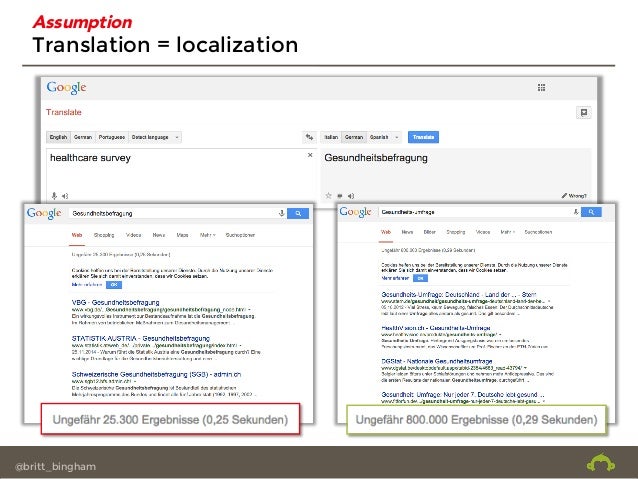The image size is (638, 479).
Task: Choose Detect language for source
Action: [150, 137]
